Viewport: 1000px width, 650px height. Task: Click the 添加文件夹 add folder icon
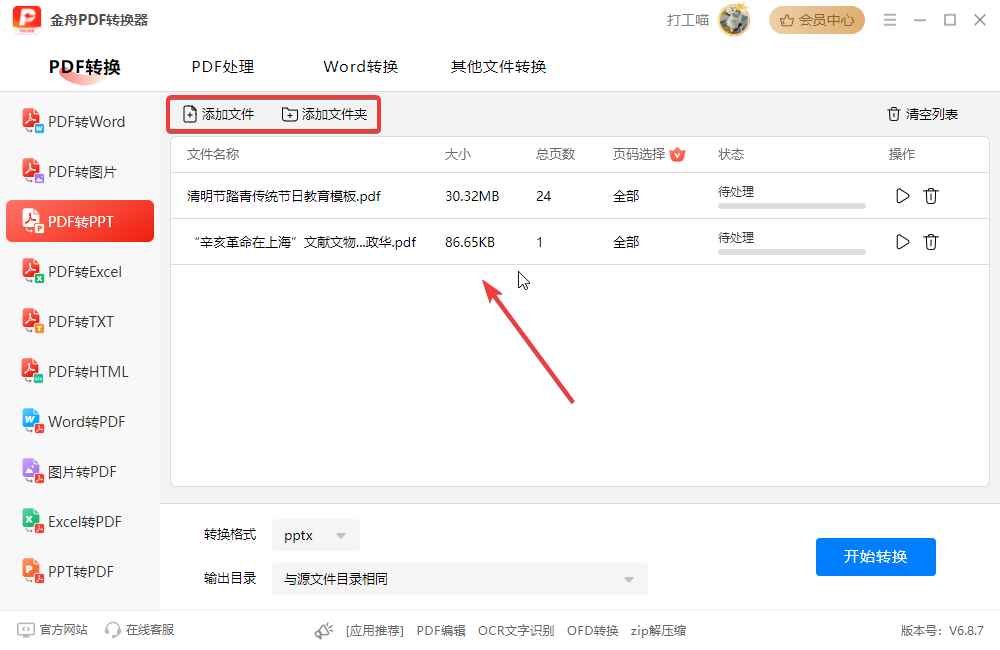pos(290,114)
